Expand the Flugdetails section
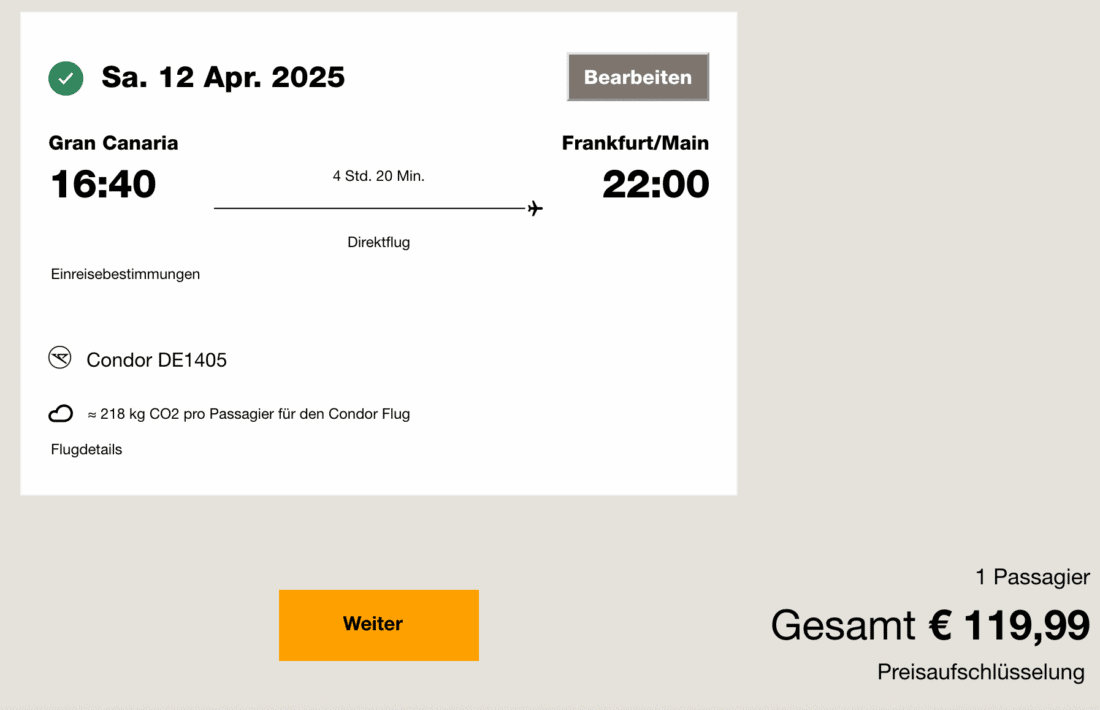 coord(86,450)
